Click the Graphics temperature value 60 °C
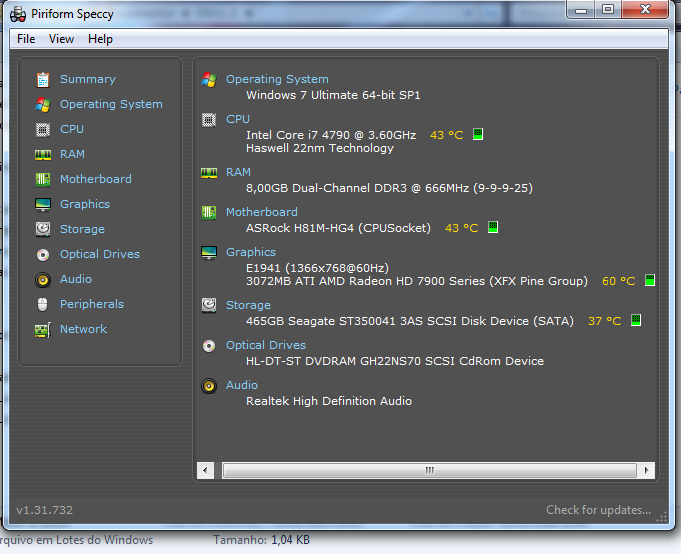Screen dimensions: 681x554 [x=618, y=281]
